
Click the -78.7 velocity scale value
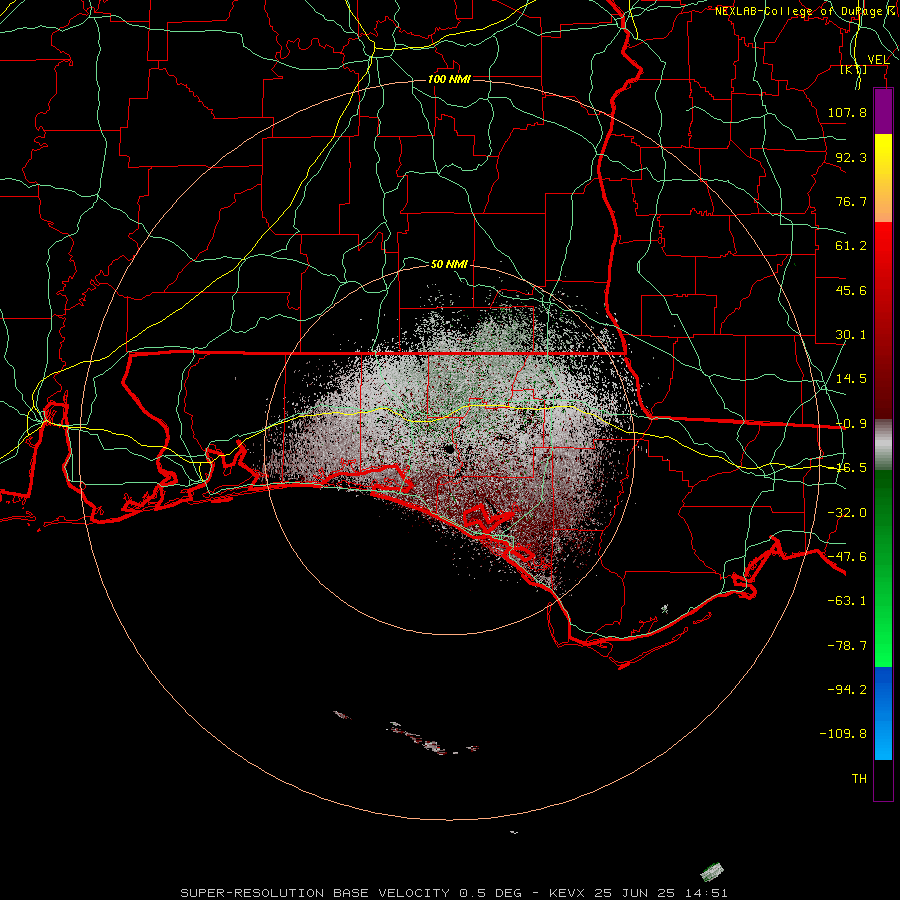point(847,646)
